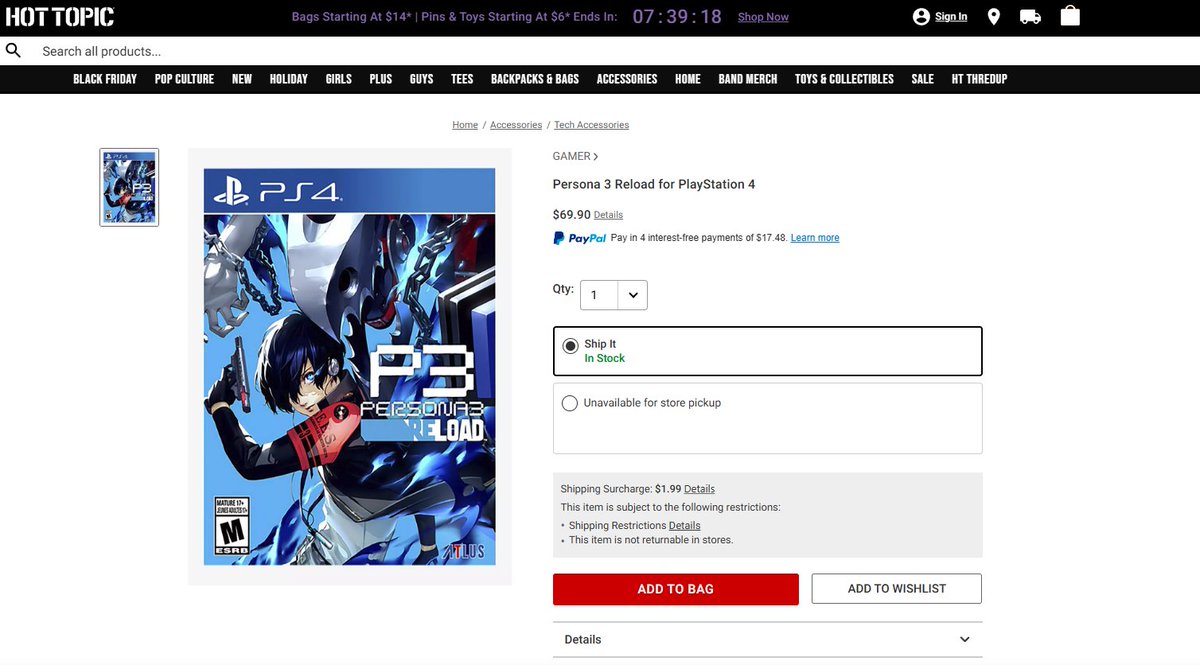Open the Shipping Surcharge Details link

[699, 489]
